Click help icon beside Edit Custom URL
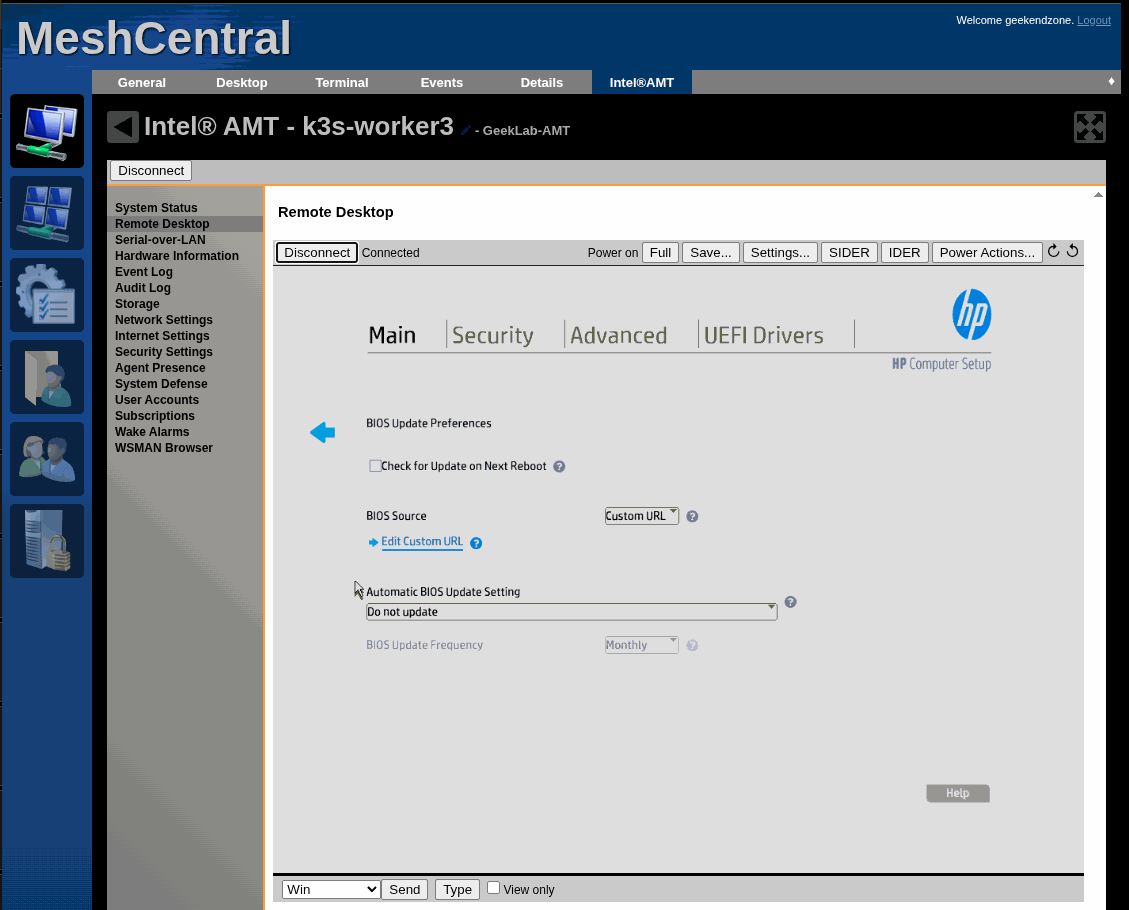Screen dimensions: 1129x910 (x=476, y=543)
